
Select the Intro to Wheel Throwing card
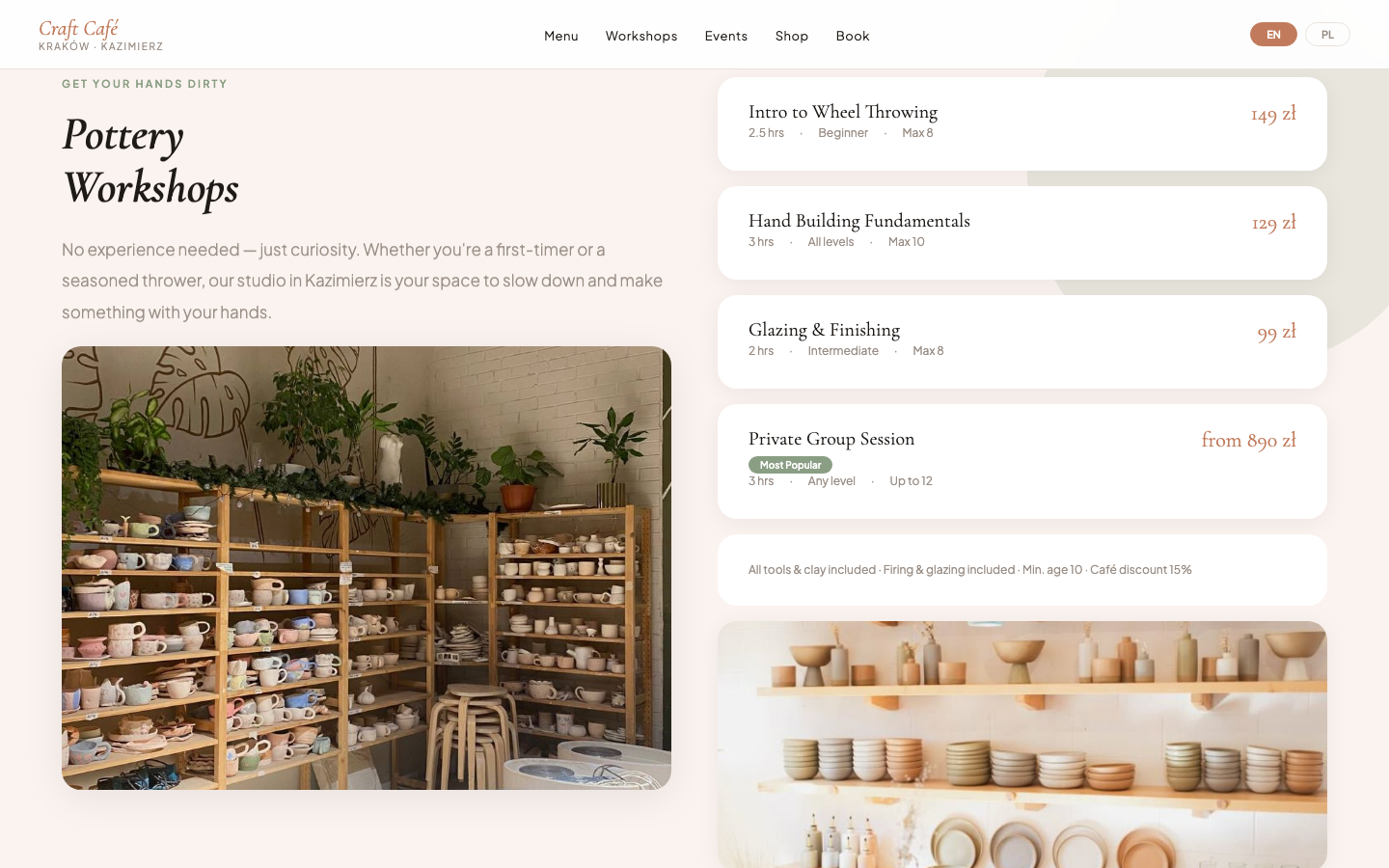(x=1022, y=123)
